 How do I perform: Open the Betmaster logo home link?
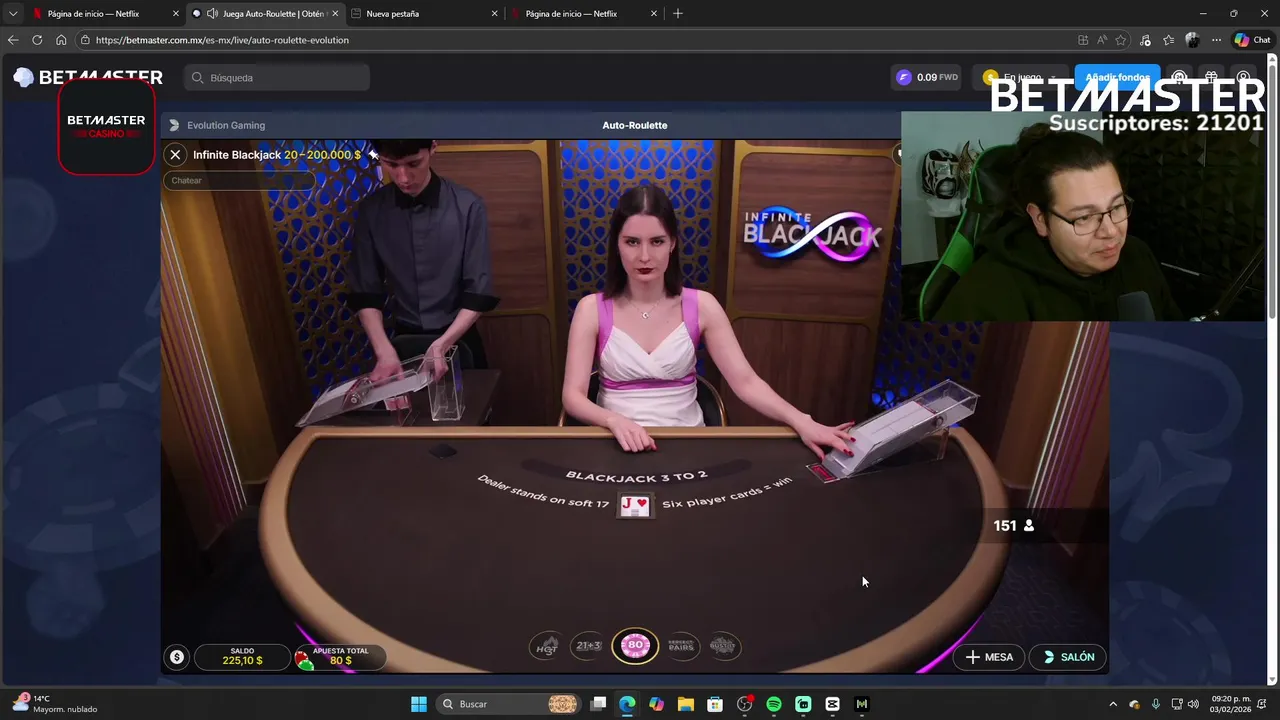(88, 78)
